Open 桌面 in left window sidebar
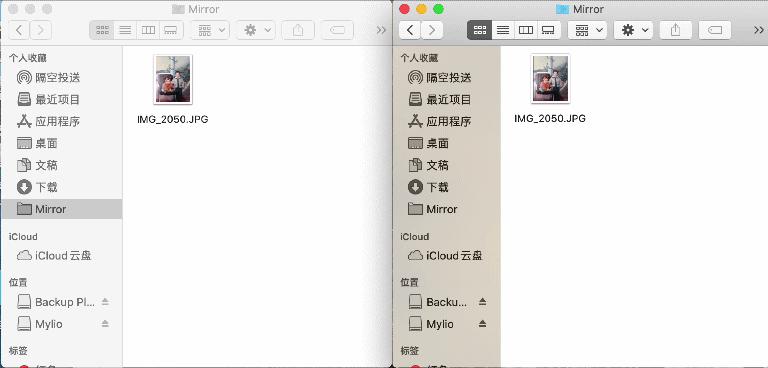The image size is (768, 368). click(61, 143)
